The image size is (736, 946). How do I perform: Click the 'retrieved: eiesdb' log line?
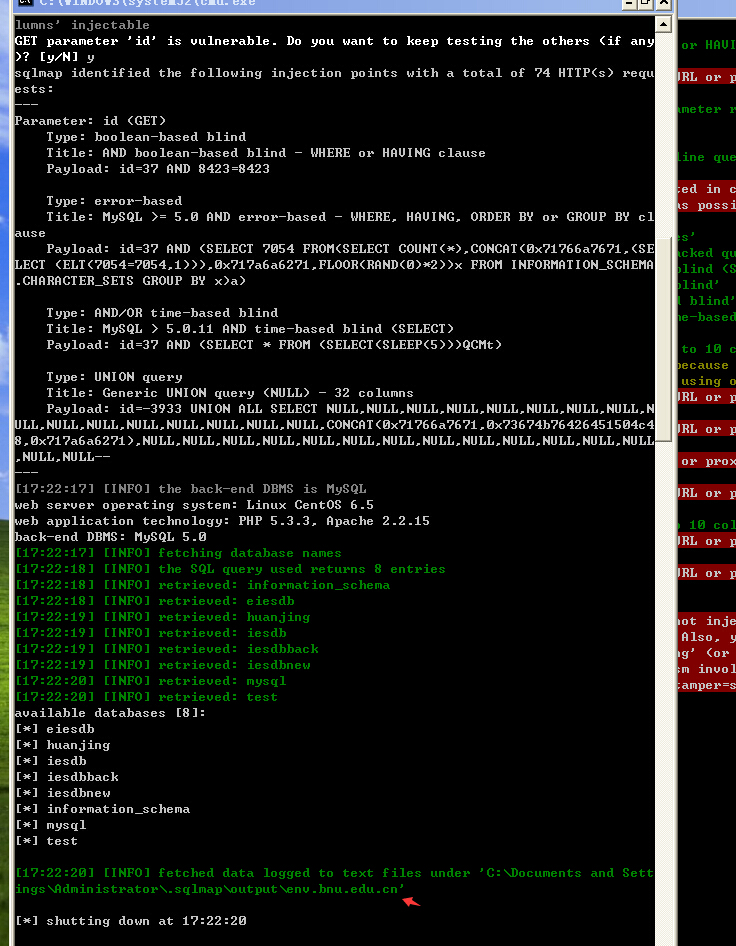pos(154,601)
